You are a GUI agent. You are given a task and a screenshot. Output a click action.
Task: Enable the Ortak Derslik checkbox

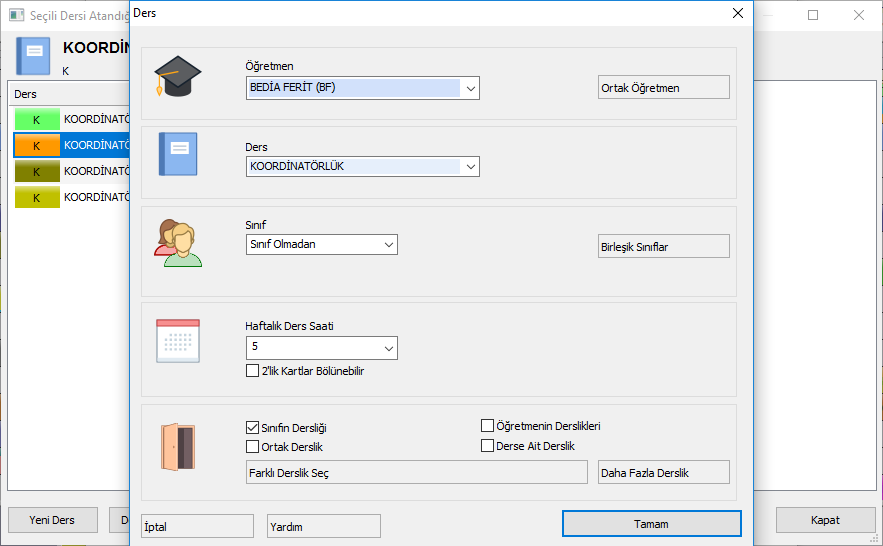tap(253, 447)
